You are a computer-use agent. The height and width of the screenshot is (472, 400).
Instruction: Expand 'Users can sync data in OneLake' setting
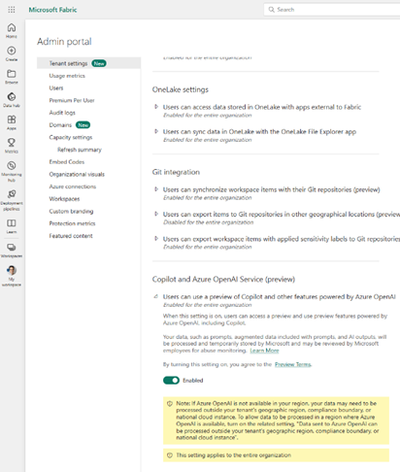point(156,131)
